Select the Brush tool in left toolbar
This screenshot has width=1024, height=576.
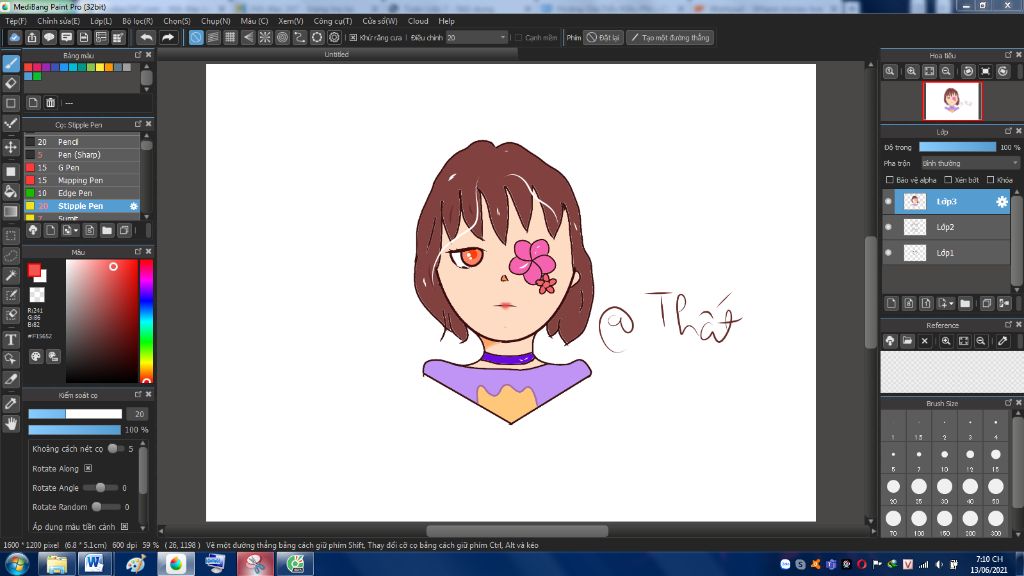11,63
